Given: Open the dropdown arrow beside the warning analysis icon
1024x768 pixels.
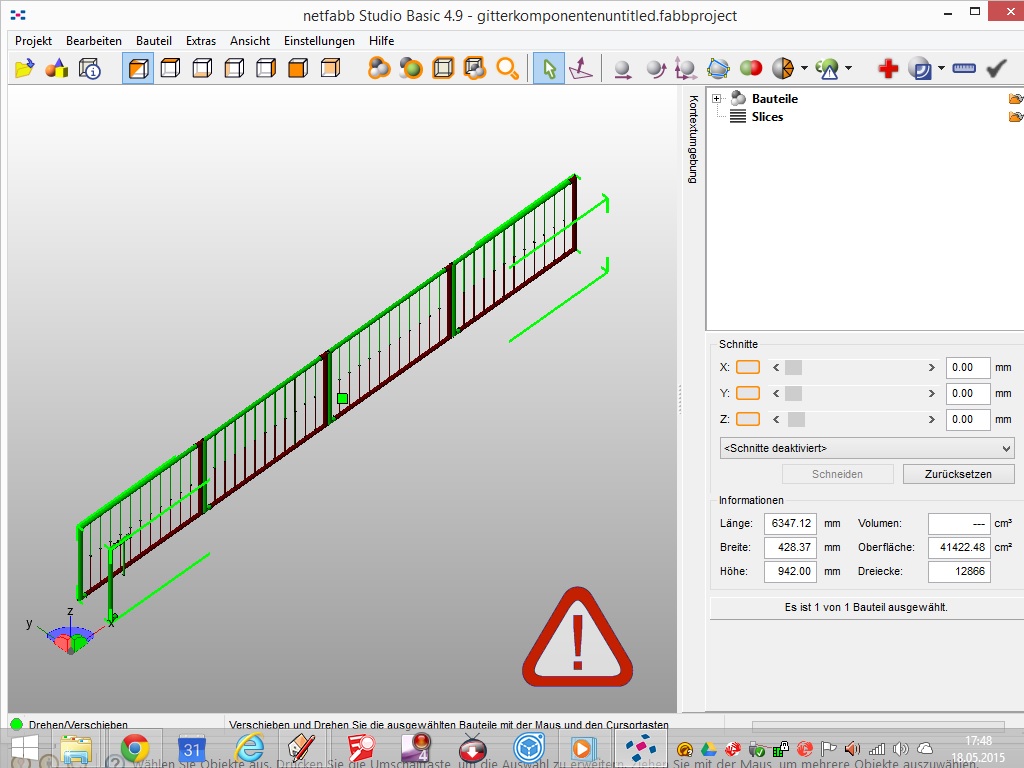Looking at the screenshot, I should click(x=848, y=69).
